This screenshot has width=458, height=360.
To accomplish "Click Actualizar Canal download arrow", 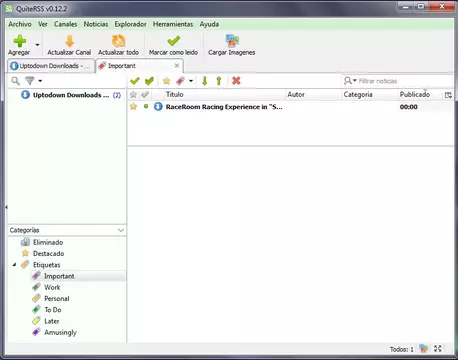I will pos(69,41).
